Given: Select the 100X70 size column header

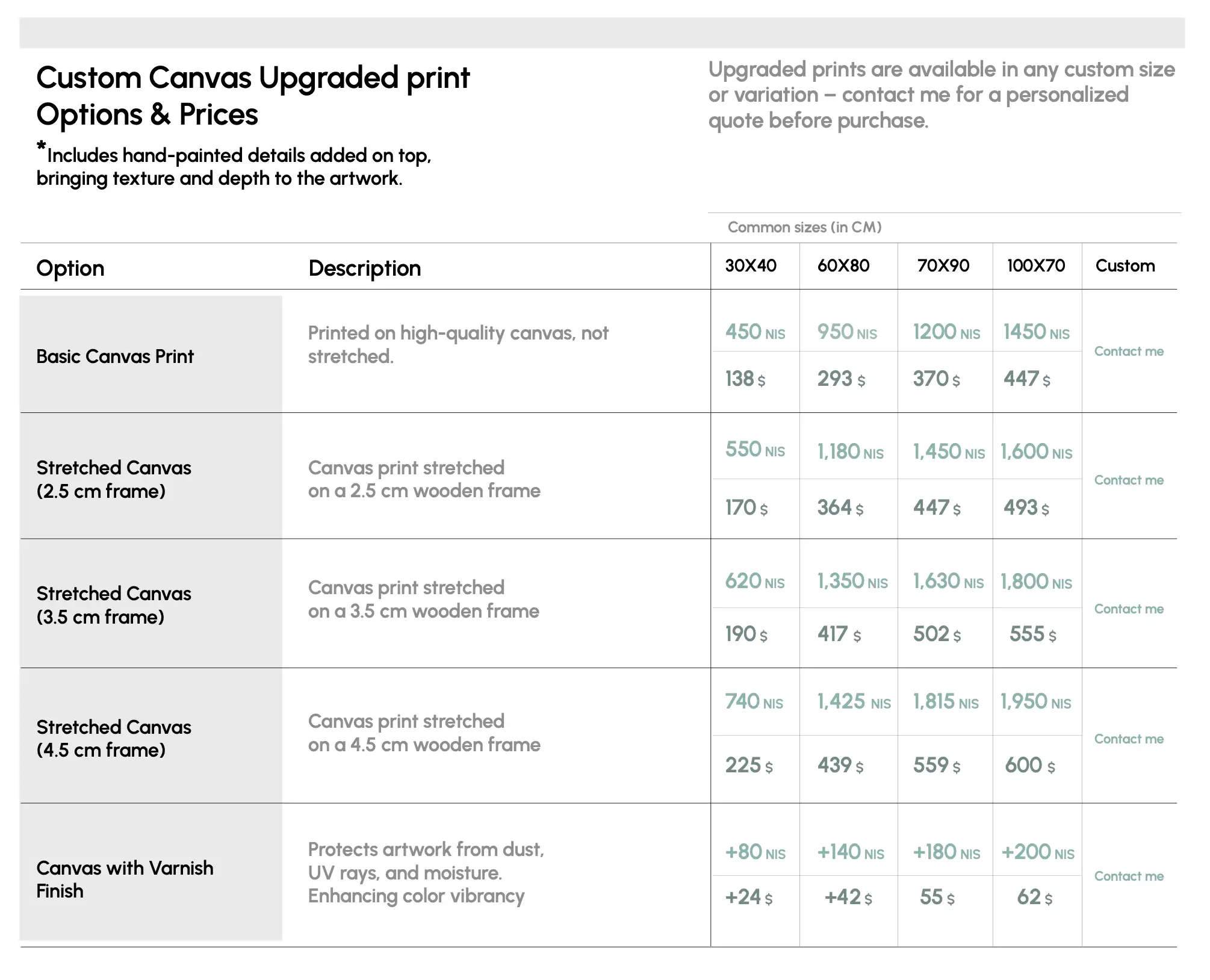Looking at the screenshot, I should click(x=1036, y=266).
